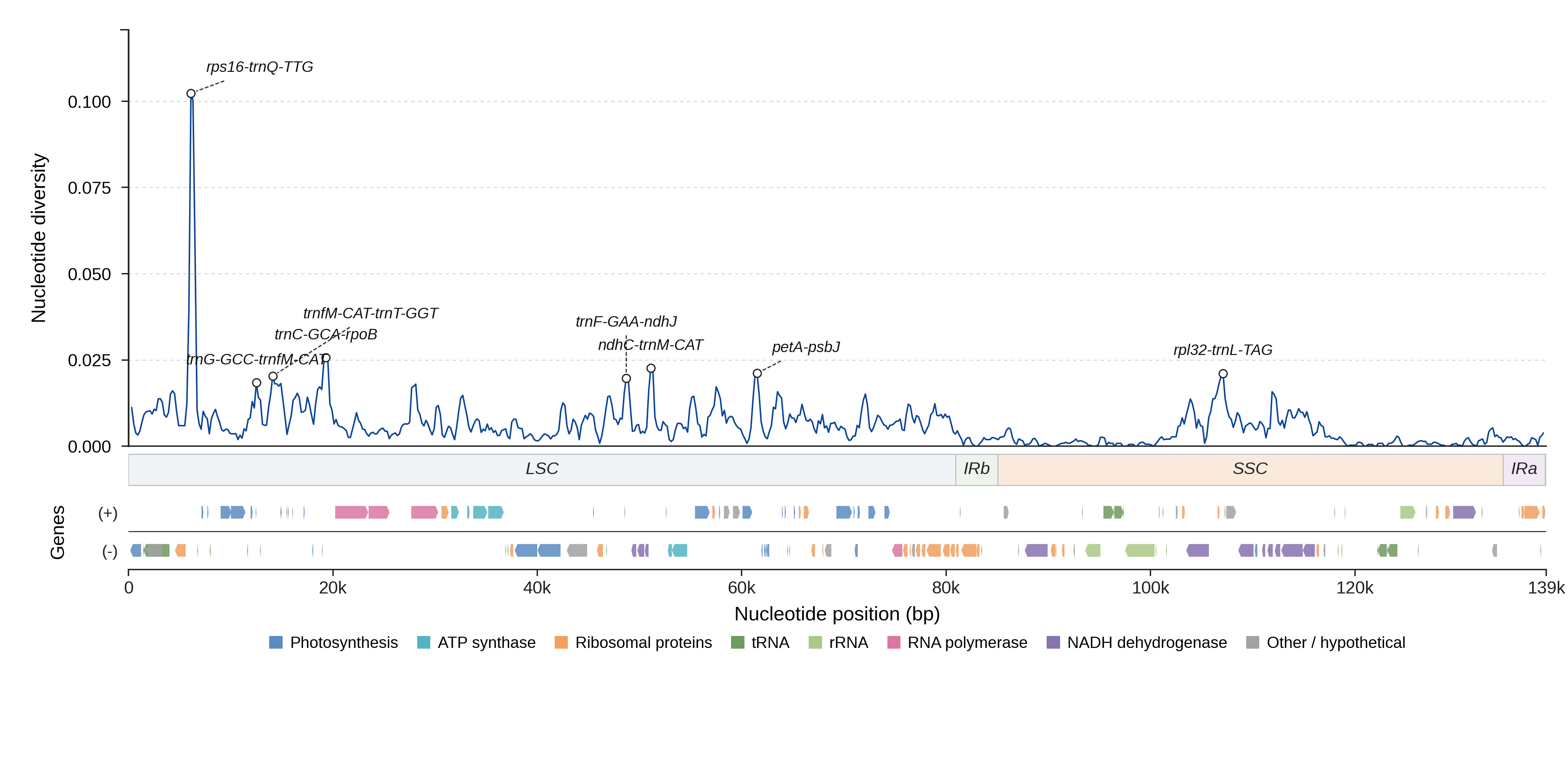This screenshot has width=1568, height=763.
Task: Click the '139k' x-axis tick label
Action: pos(1547,588)
